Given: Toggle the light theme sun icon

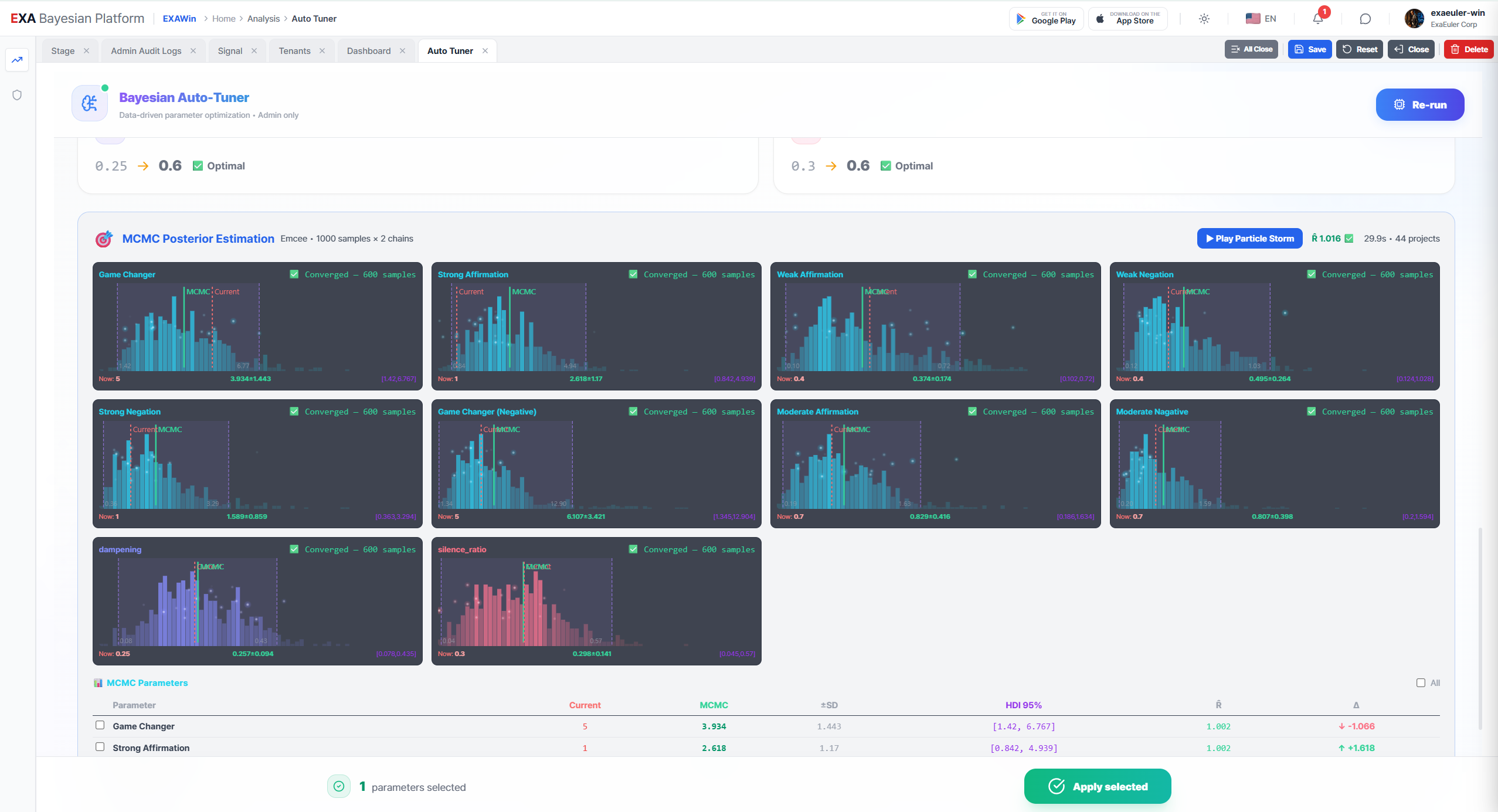Looking at the screenshot, I should [x=1204, y=19].
